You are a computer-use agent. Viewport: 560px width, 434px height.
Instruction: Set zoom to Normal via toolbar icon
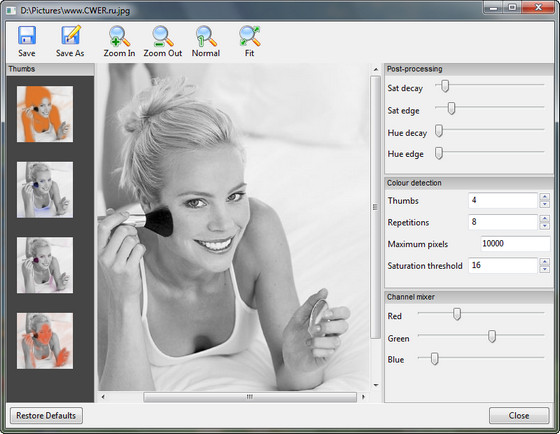[x=206, y=36]
